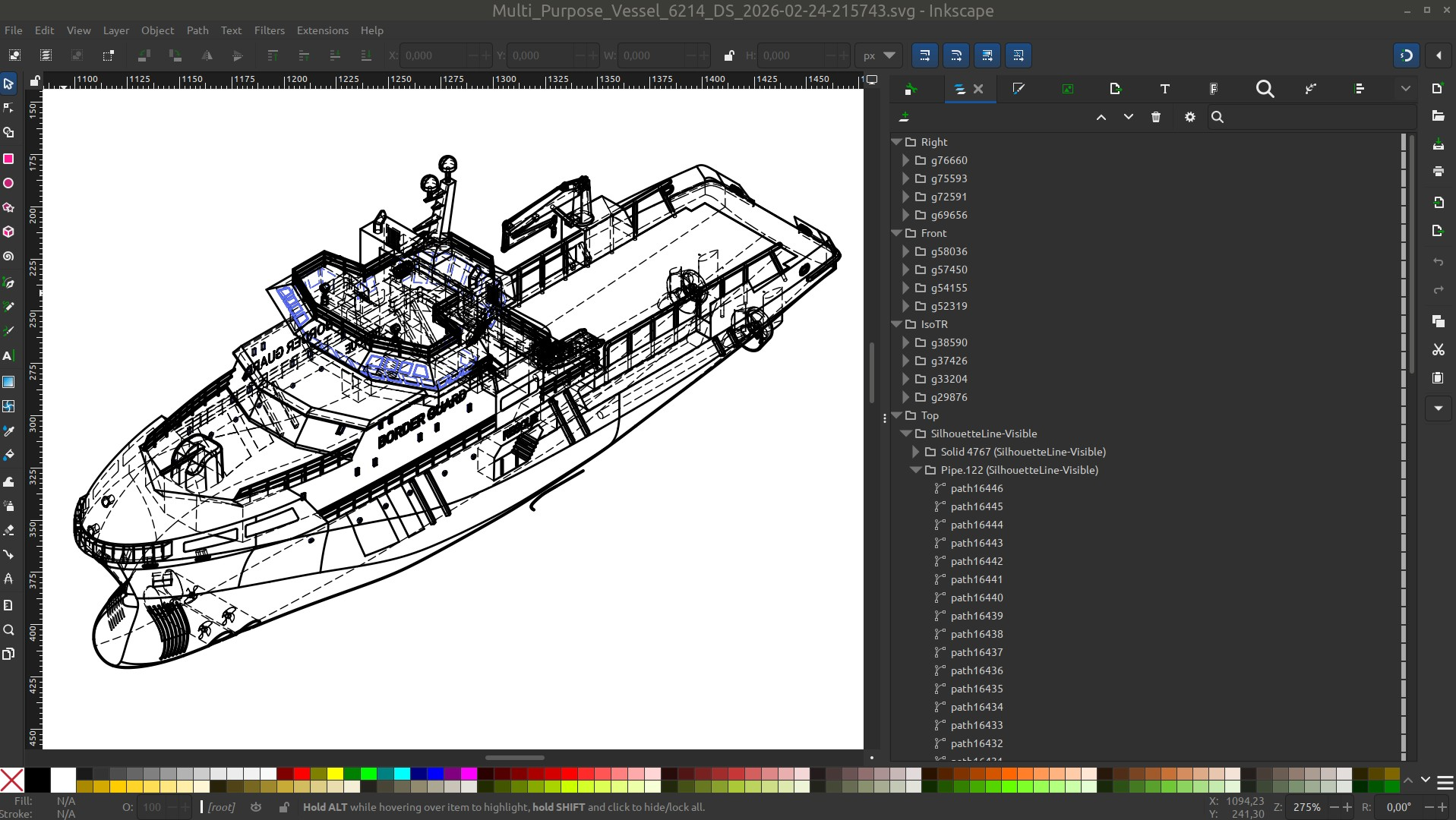Image resolution: width=1456 pixels, height=820 pixels.
Task: Select path16440 in the layers list
Action: coord(976,598)
